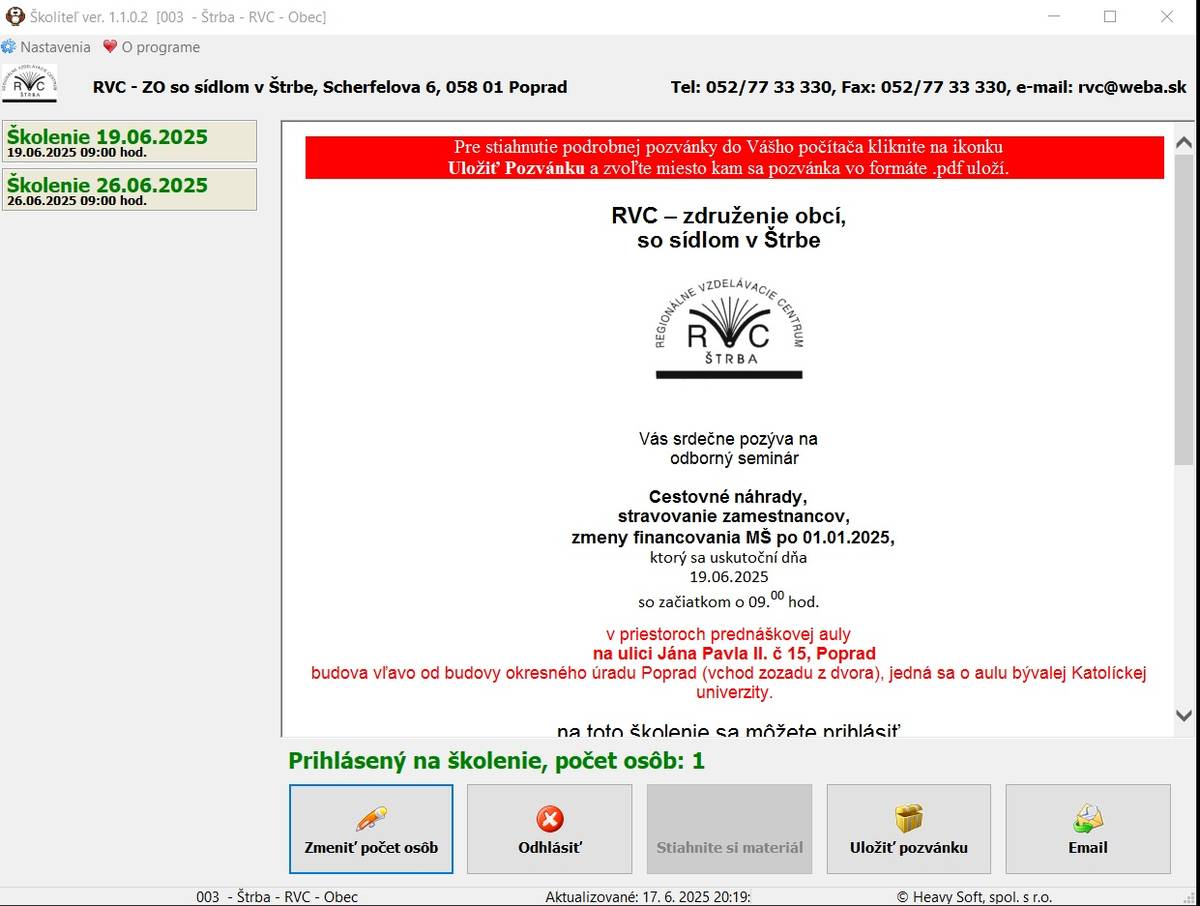The width and height of the screenshot is (1200, 906).
Task: Click the red X Odhlásiť icon
Action: click(549, 819)
